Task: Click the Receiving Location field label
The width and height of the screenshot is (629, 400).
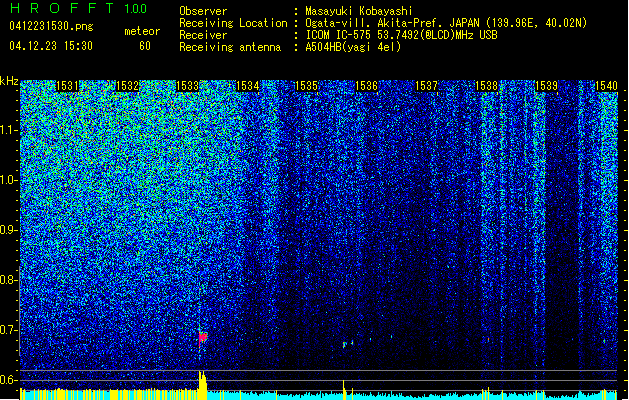Action: (x=233, y=23)
